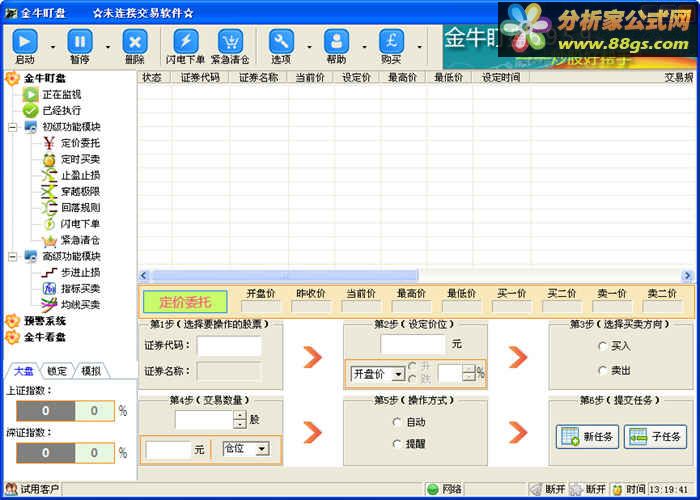Image resolution: width=700 pixels, height=500 pixels.
Task: Select the 买入 radio button
Action: click(x=603, y=346)
